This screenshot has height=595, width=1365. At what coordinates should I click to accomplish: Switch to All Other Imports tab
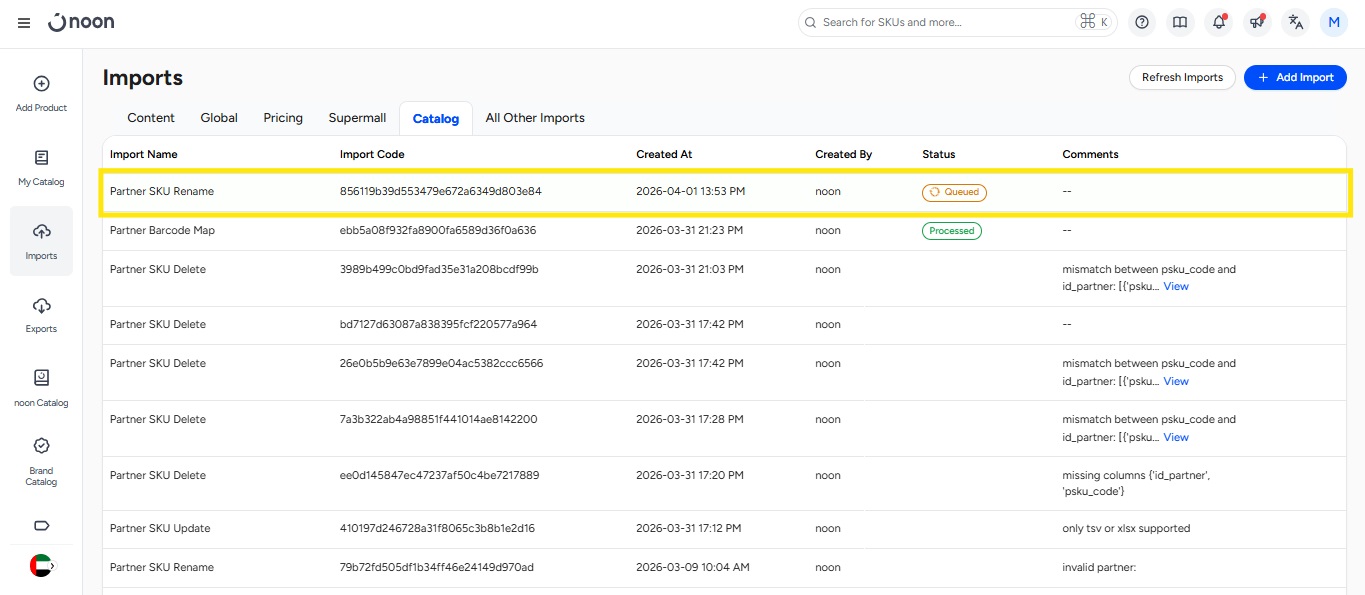(535, 118)
